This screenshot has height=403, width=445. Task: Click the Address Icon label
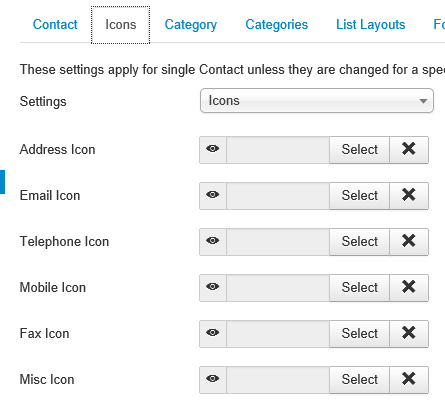click(x=57, y=150)
